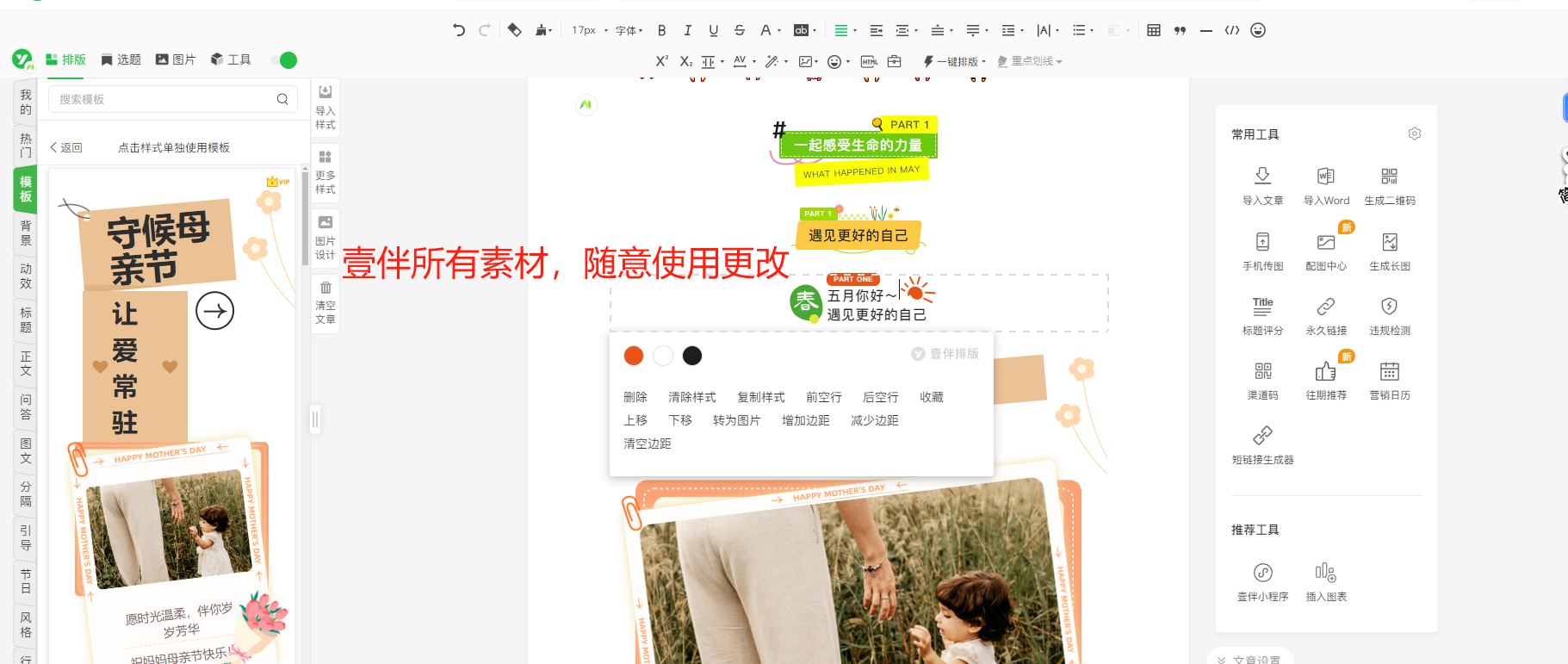Go back with the 返回 link
The image size is (1568, 664).
tap(66, 148)
